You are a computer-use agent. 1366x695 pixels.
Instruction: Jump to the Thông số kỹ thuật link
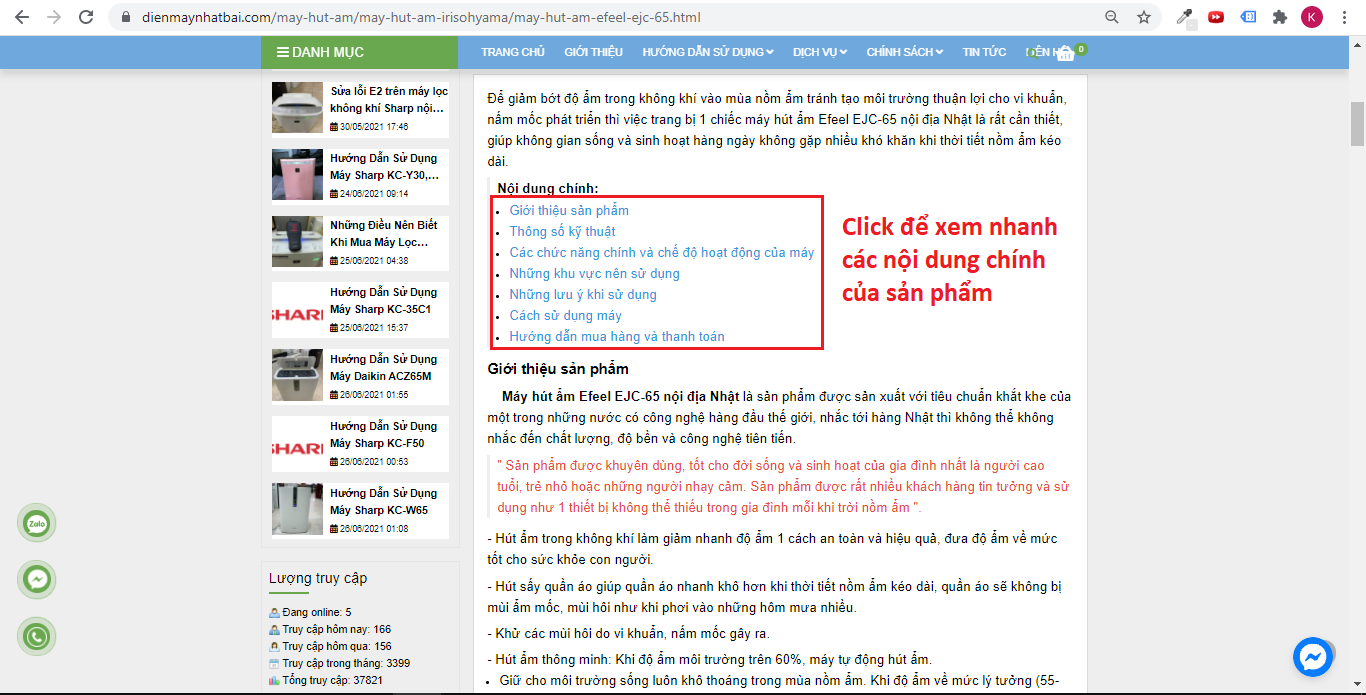click(x=562, y=232)
